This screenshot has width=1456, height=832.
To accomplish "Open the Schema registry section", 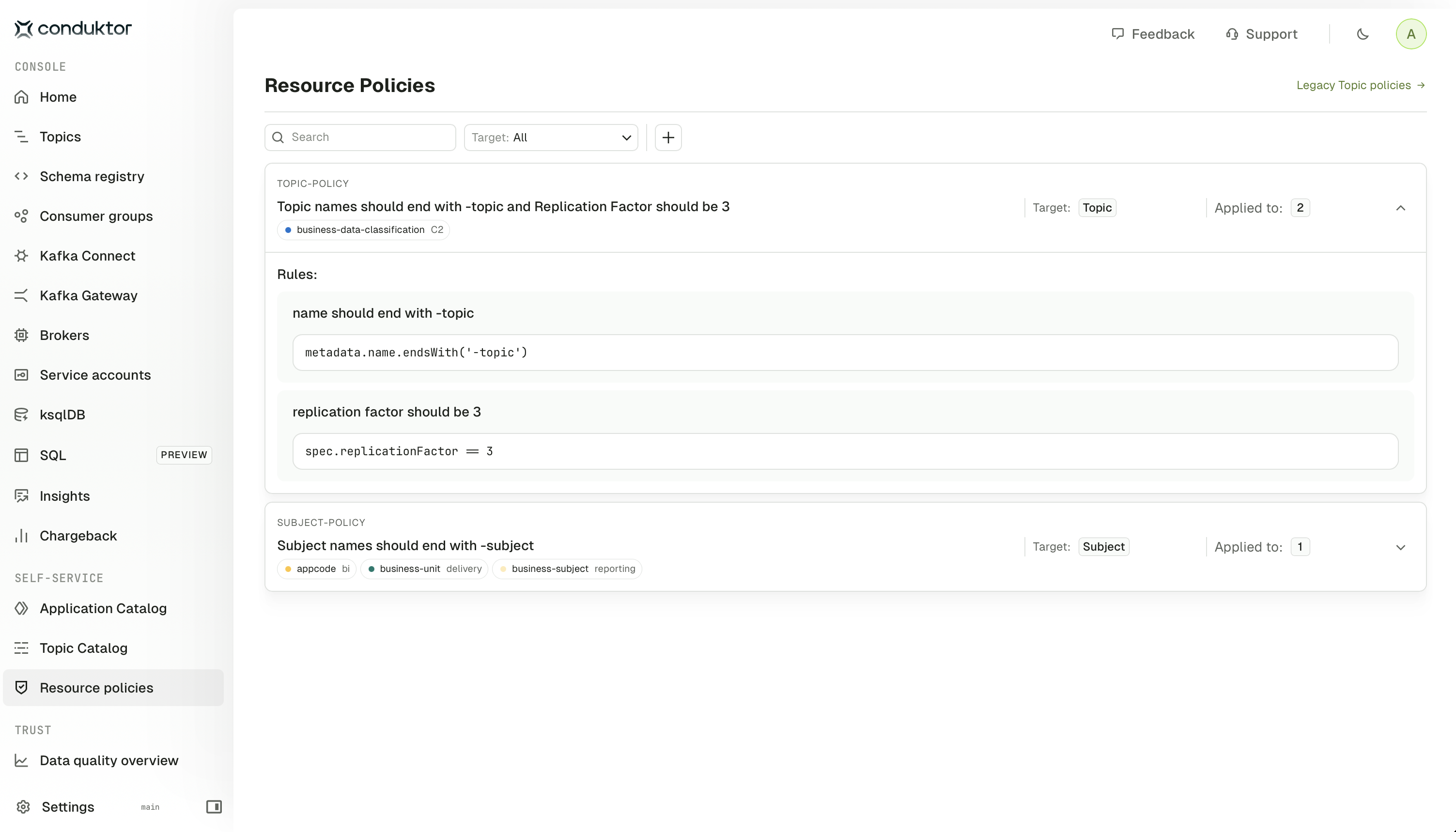I will [x=92, y=176].
